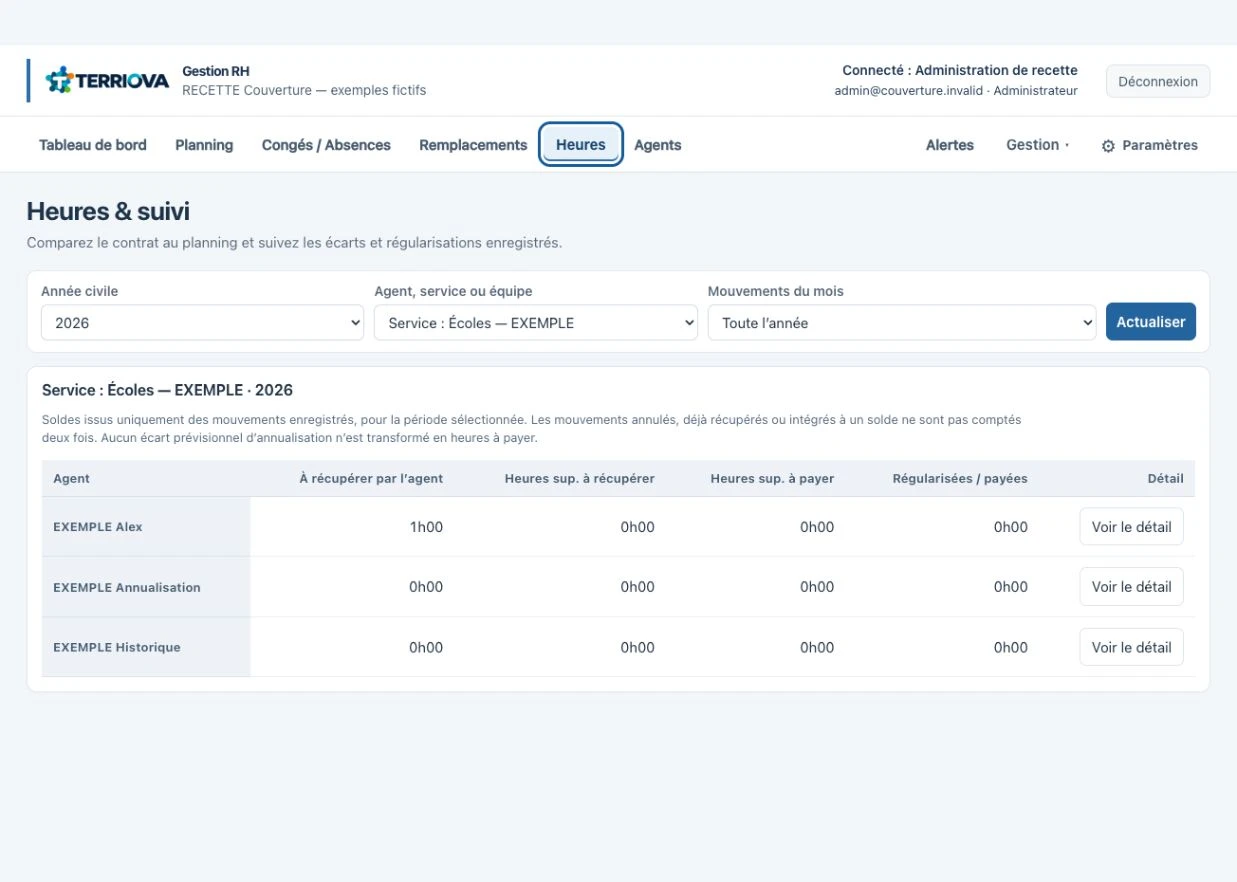Image resolution: width=1237 pixels, height=882 pixels.
Task: Click the Service : Écoles — EXEMPLE · 2026 title
Action: [x=167, y=390]
